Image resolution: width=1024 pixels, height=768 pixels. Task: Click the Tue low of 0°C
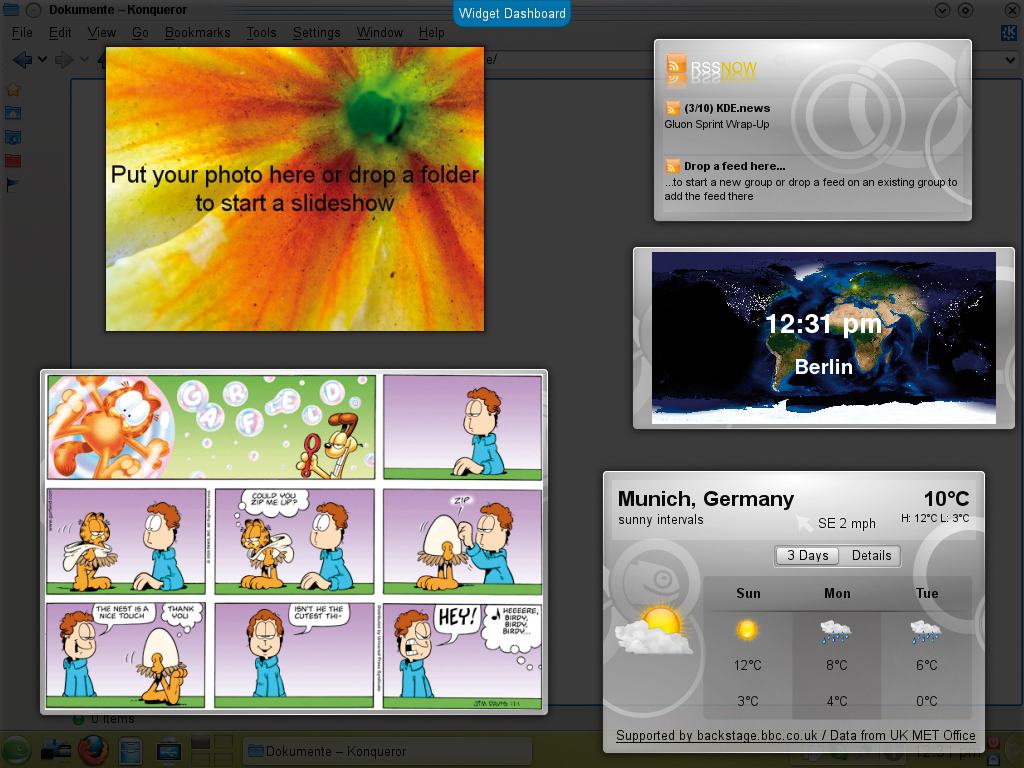point(926,701)
